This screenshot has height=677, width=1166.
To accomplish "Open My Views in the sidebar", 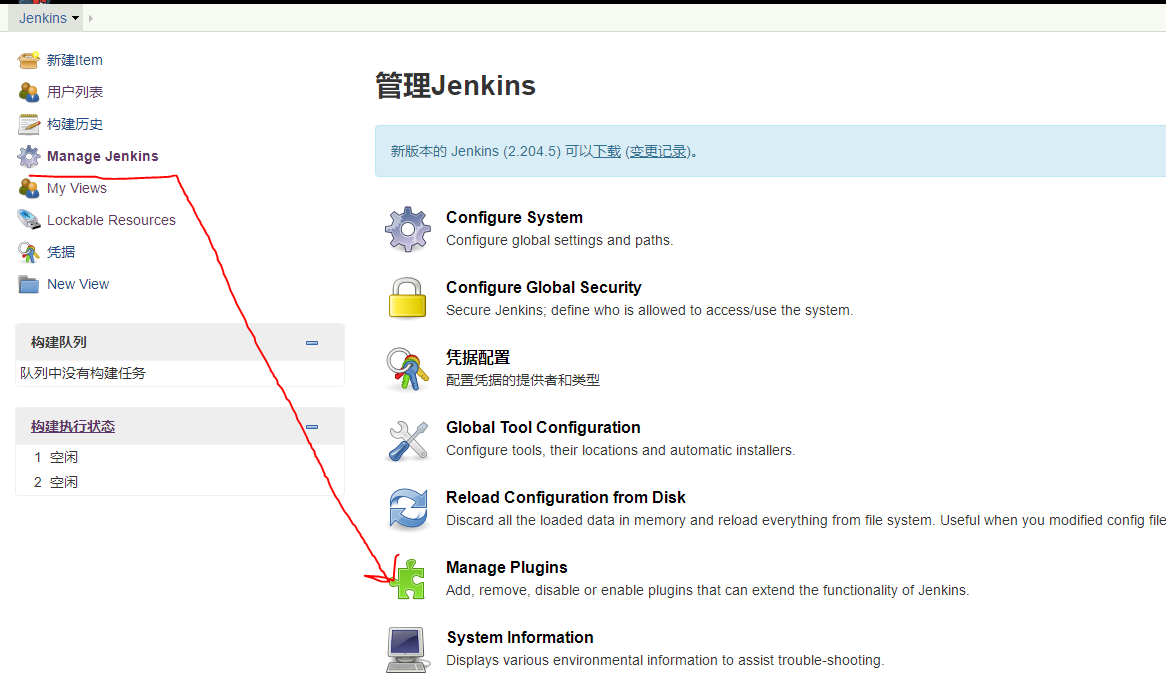I will [77, 188].
